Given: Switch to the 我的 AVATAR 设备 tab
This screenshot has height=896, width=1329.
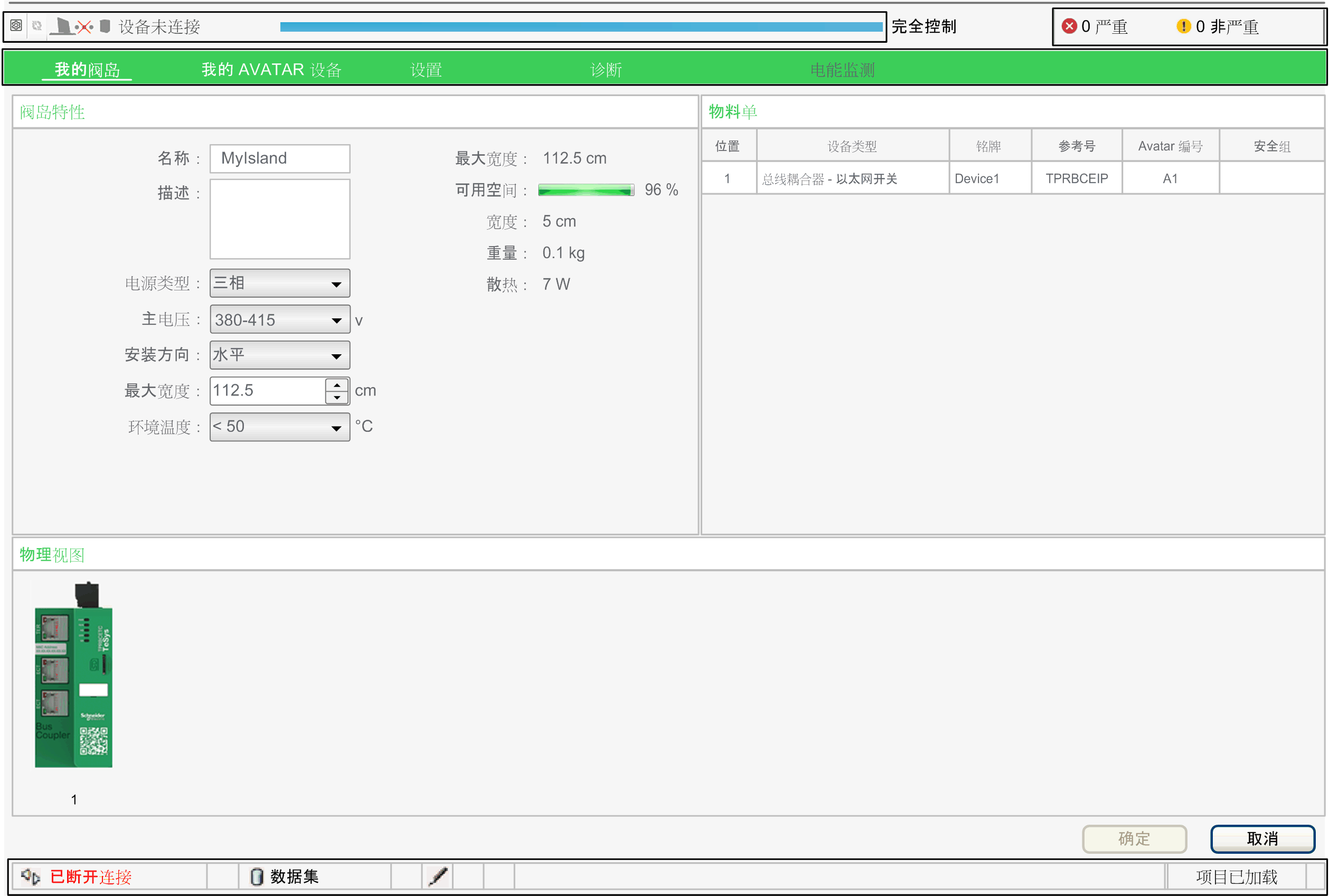Looking at the screenshot, I should tap(271, 70).
